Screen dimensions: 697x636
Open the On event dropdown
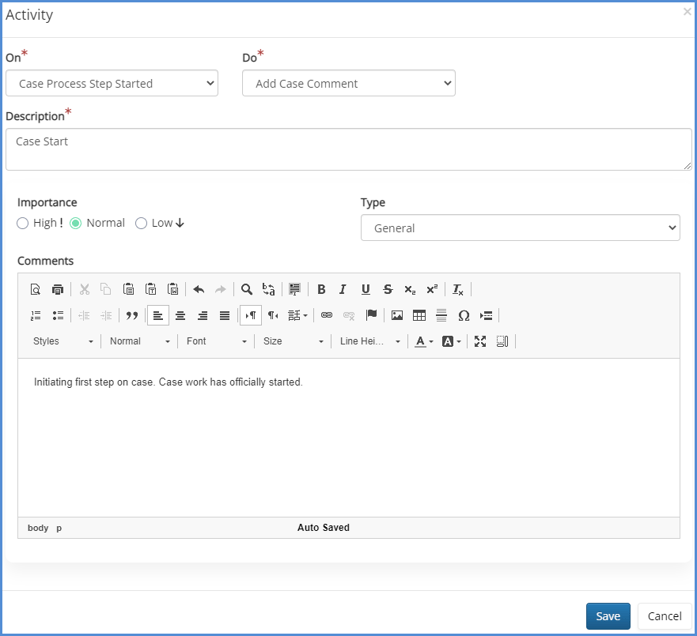tap(111, 84)
